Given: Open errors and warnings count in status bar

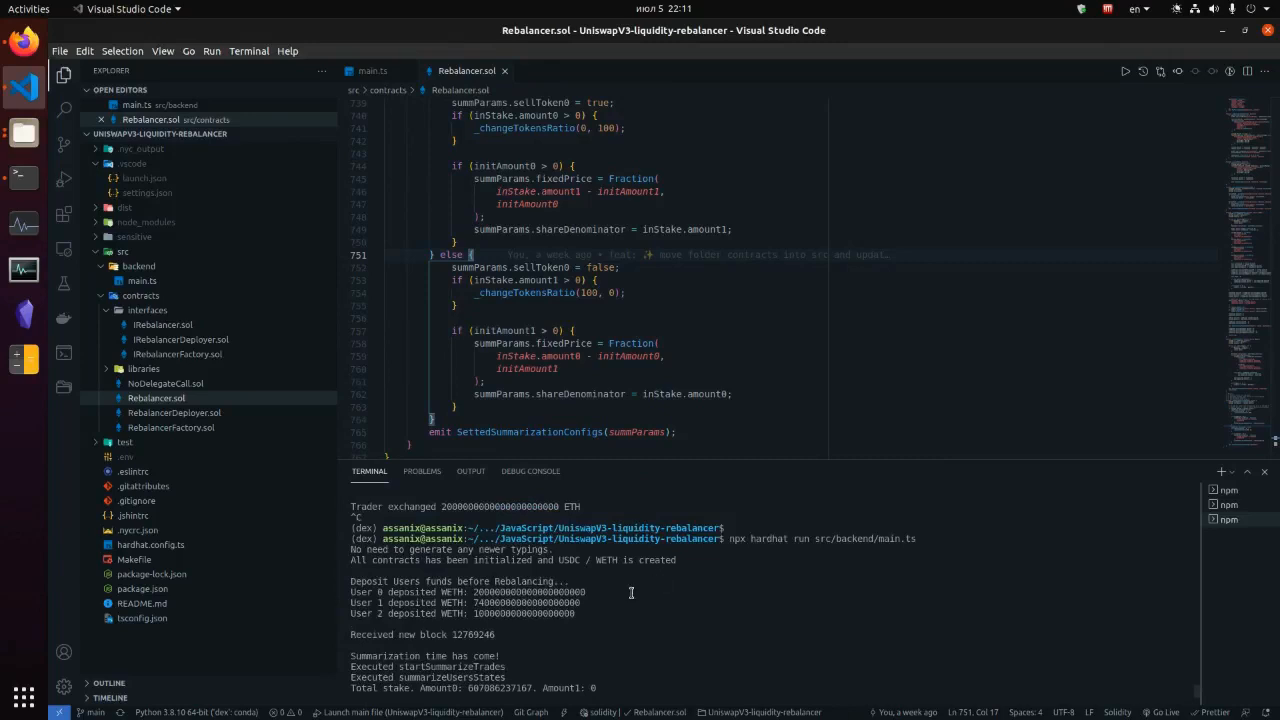Looking at the screenshot, I should [285, 712].
